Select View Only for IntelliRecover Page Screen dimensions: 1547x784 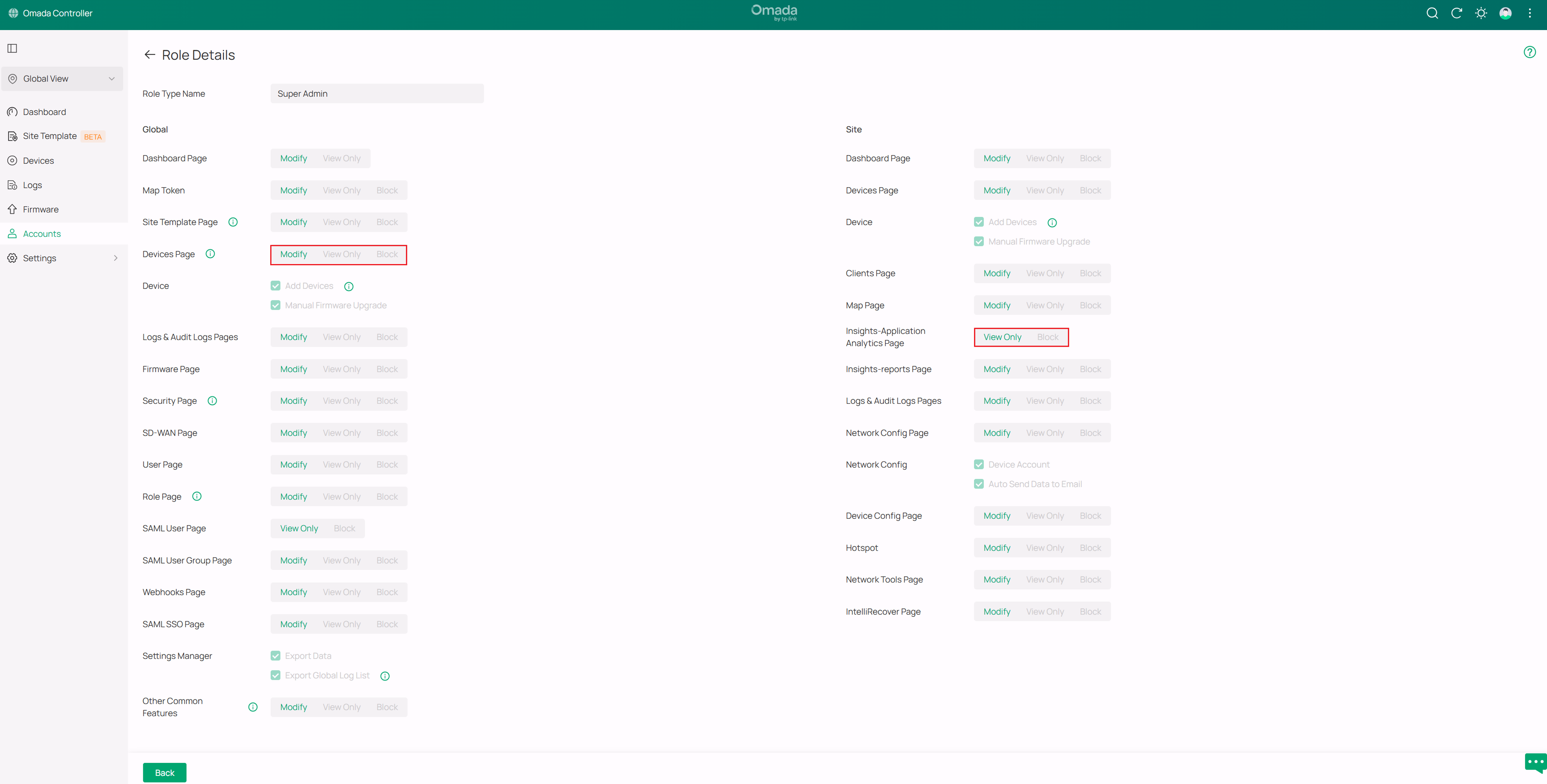1045,612
